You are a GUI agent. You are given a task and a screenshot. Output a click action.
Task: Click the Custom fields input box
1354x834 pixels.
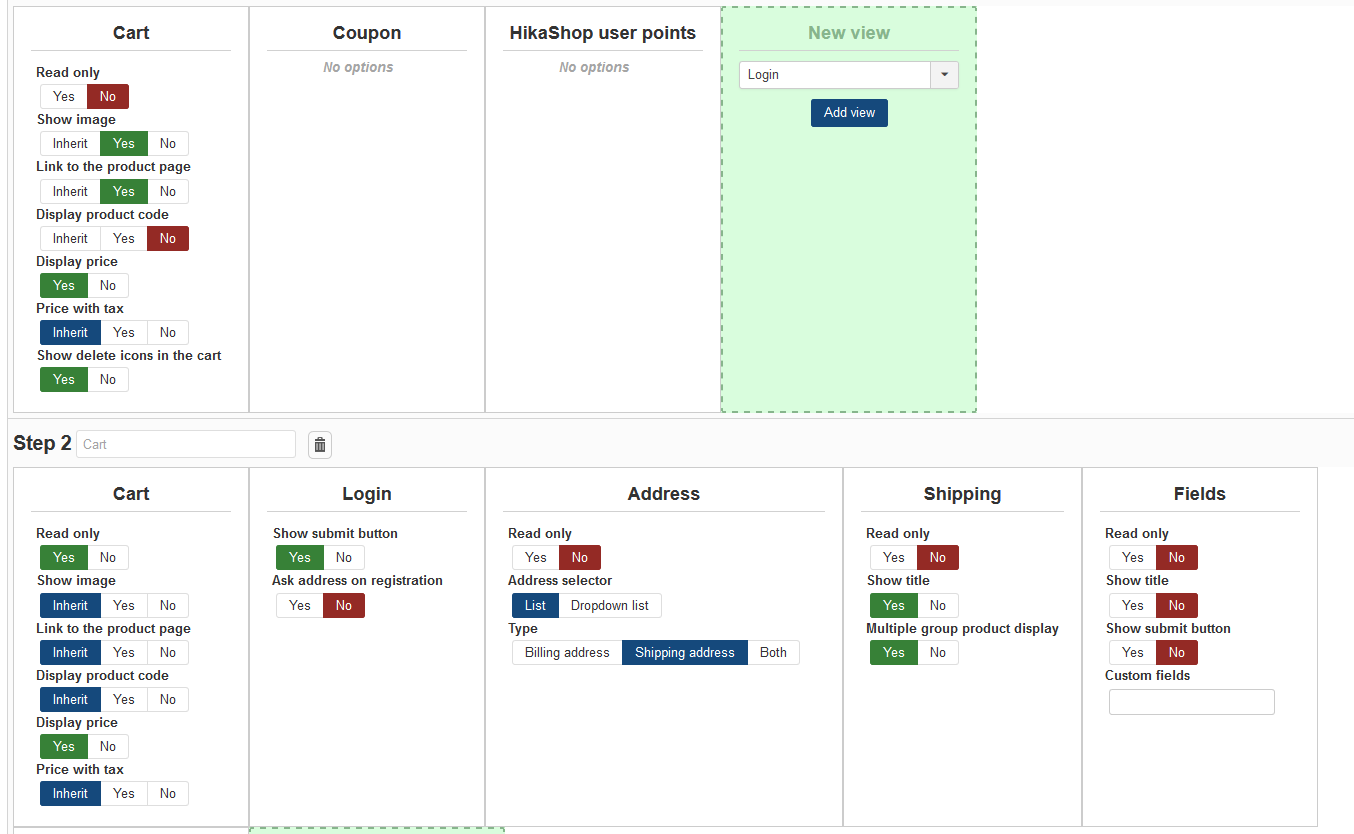click(1192, 702)
